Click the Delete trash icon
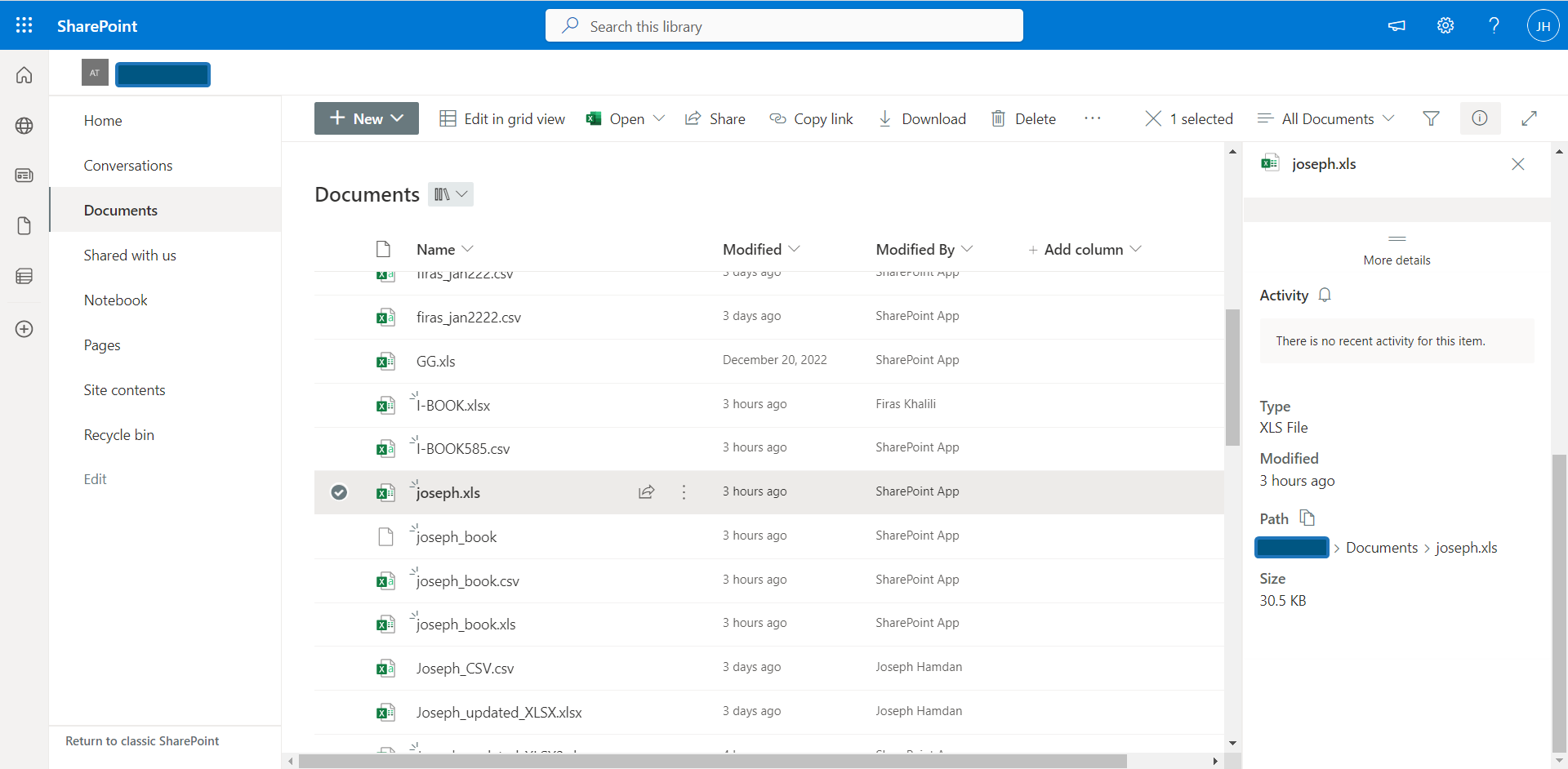 998,118
